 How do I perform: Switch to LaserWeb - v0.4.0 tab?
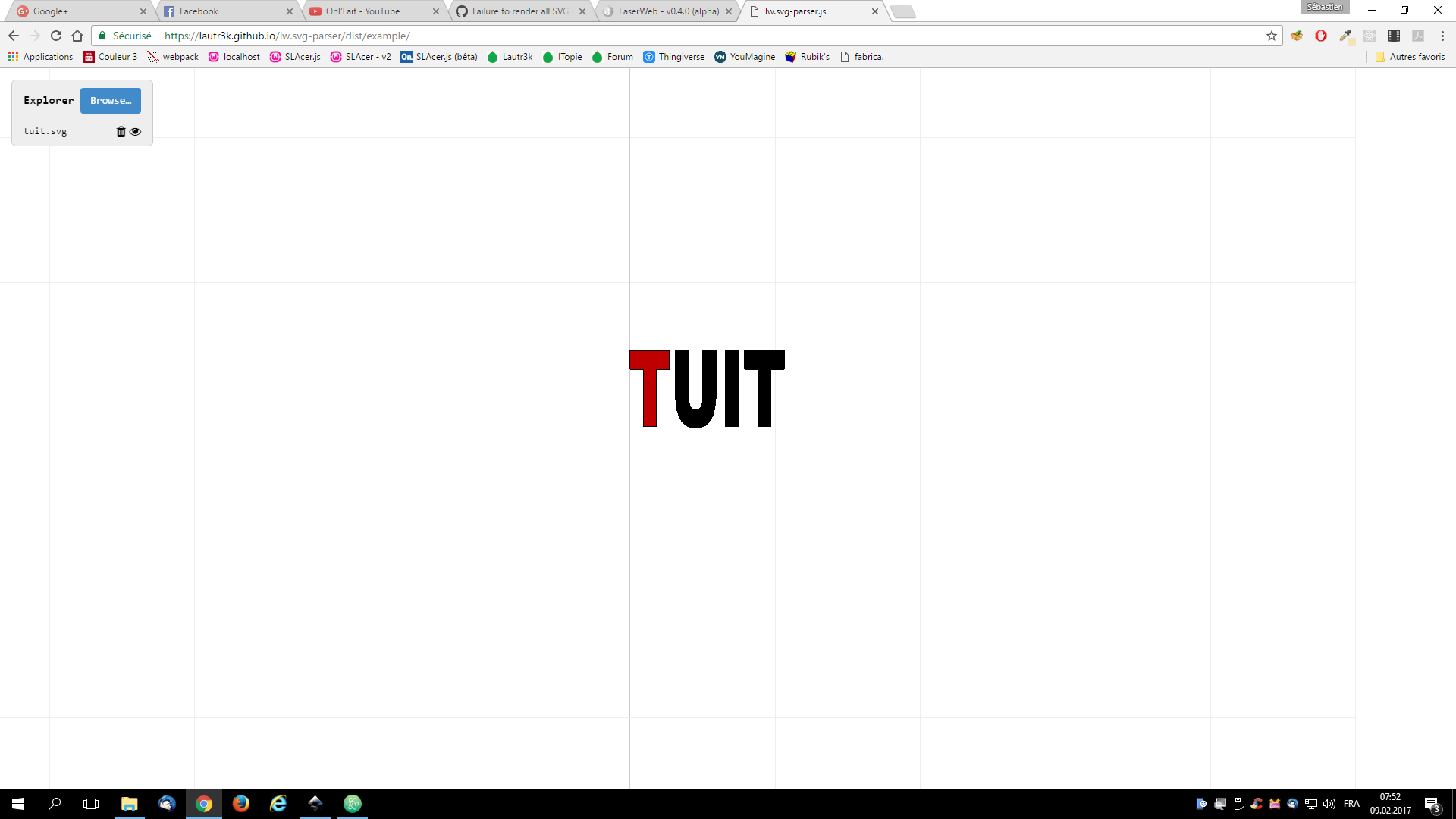click(x=667, y=11)
